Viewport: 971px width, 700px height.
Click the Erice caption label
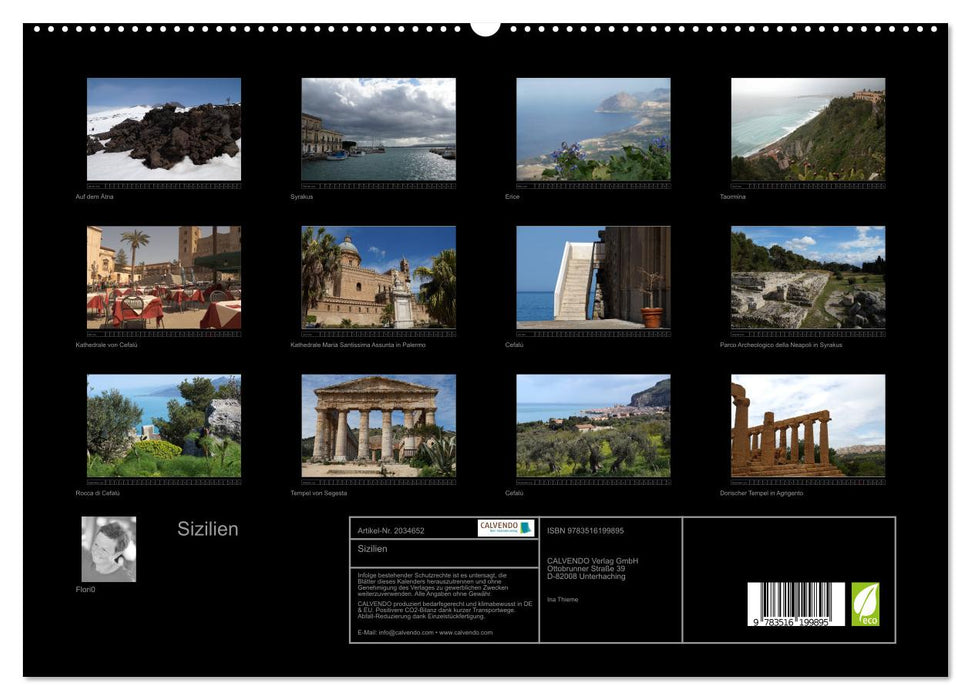512,199
